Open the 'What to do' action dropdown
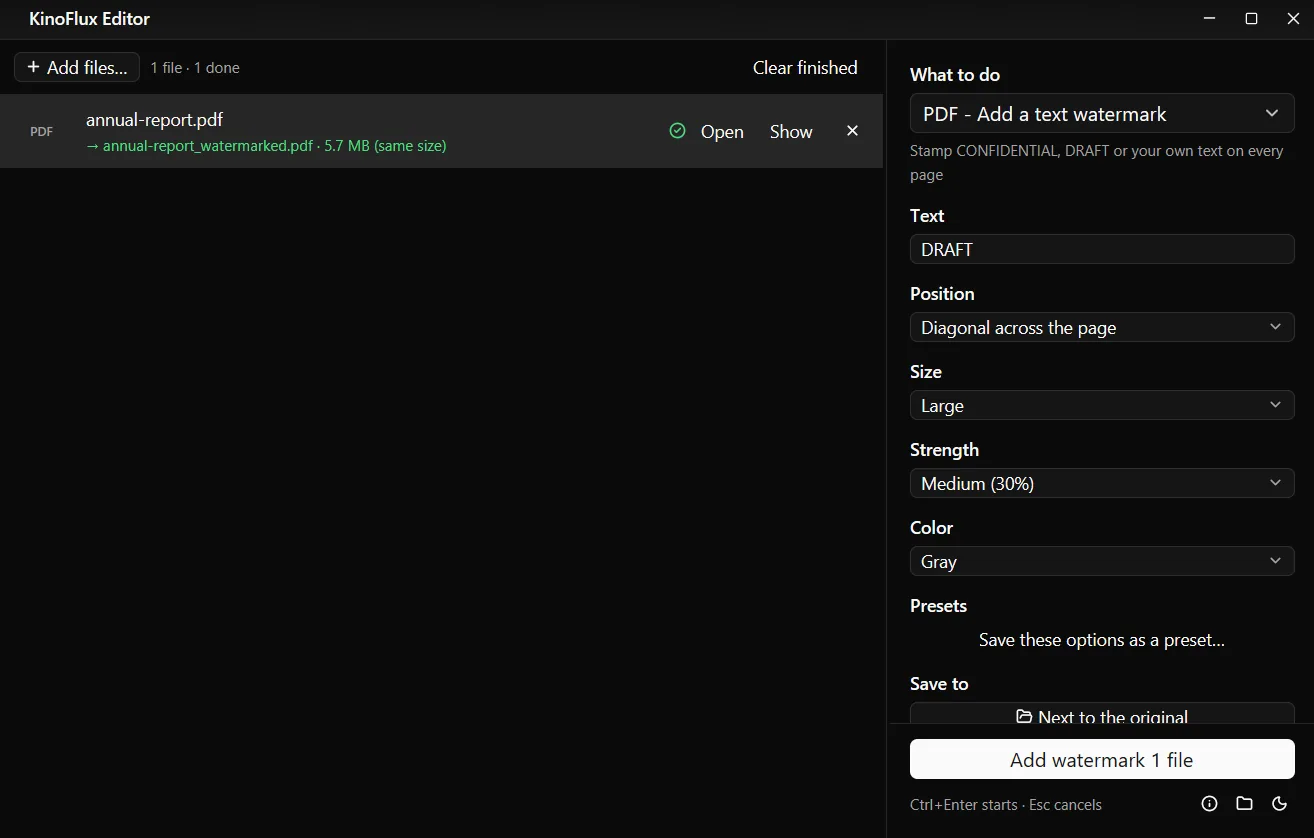 coord(1102,114)
